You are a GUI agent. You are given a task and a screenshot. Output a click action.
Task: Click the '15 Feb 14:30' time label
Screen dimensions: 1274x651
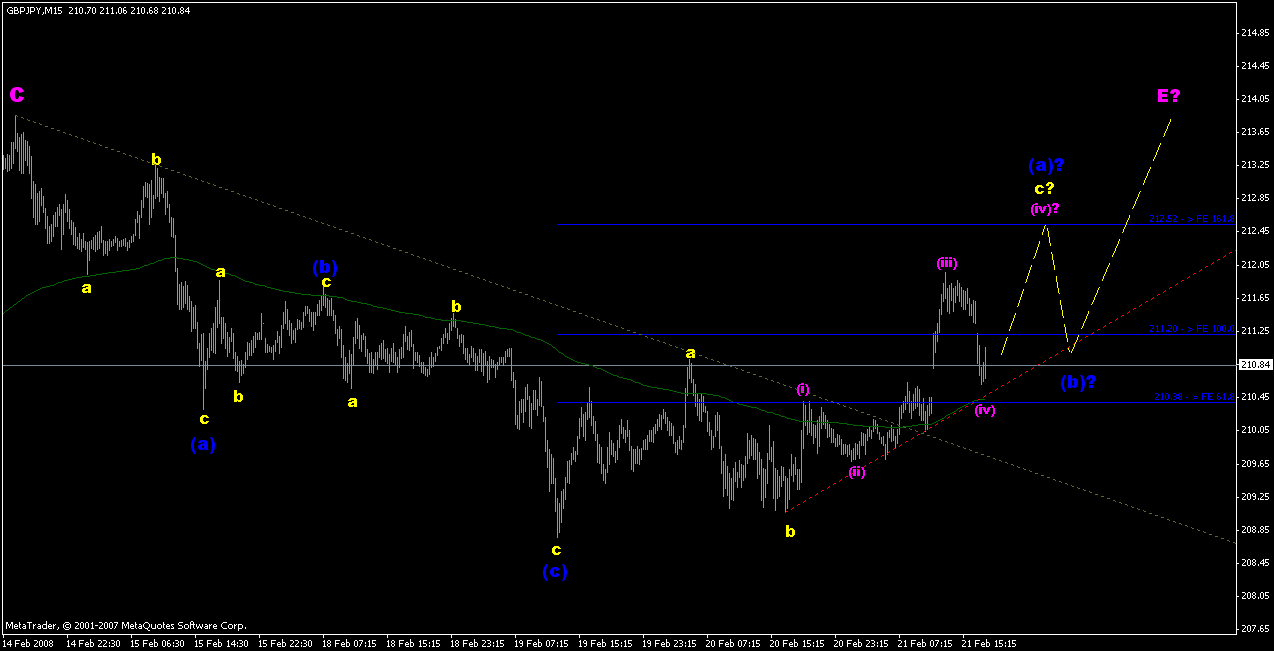click(x=221, y=644)
